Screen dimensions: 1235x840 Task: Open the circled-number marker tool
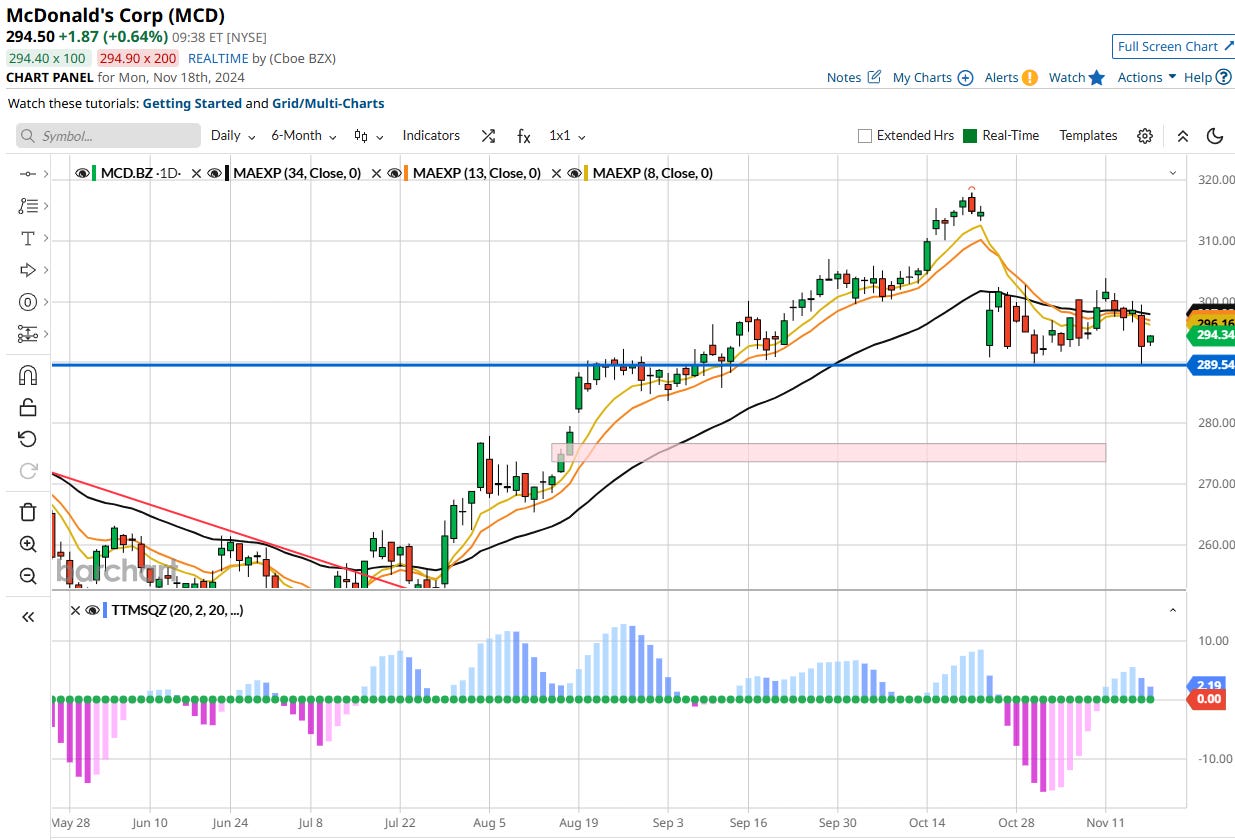click(x=28, y=302)
